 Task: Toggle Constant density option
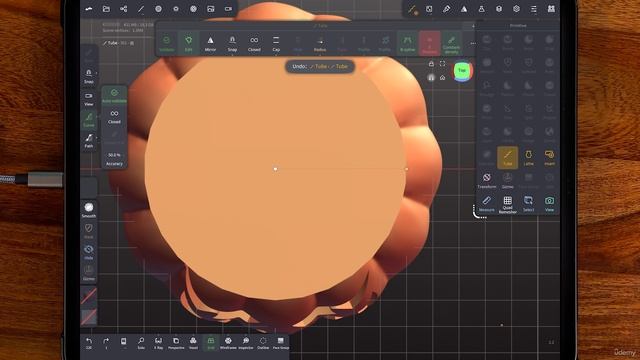[451, 43]
